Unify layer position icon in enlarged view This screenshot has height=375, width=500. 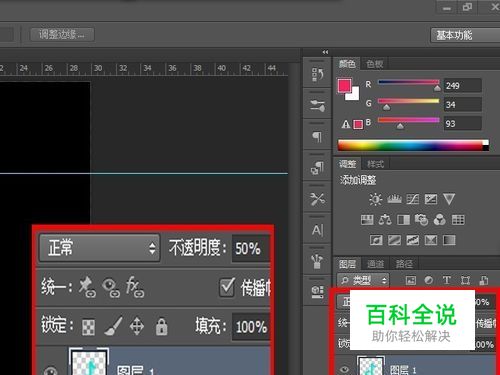tap(87, 287)
